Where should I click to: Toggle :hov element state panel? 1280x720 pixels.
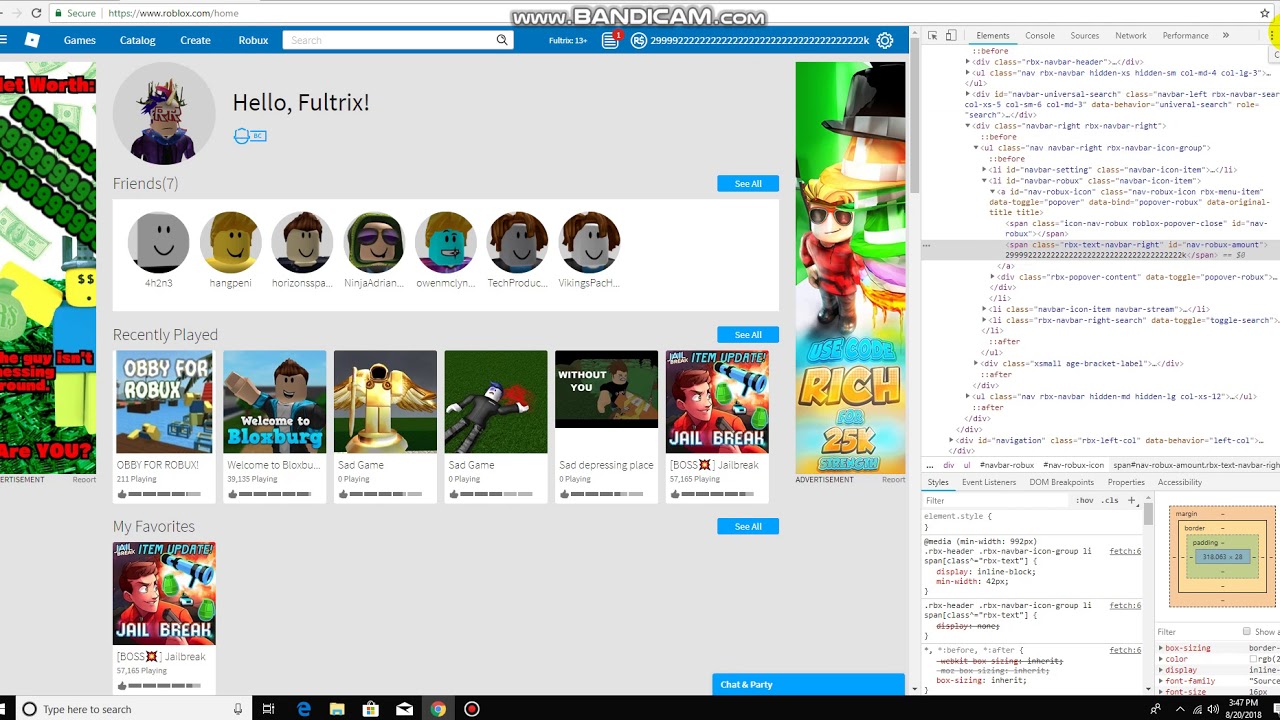coord(1085,500)
